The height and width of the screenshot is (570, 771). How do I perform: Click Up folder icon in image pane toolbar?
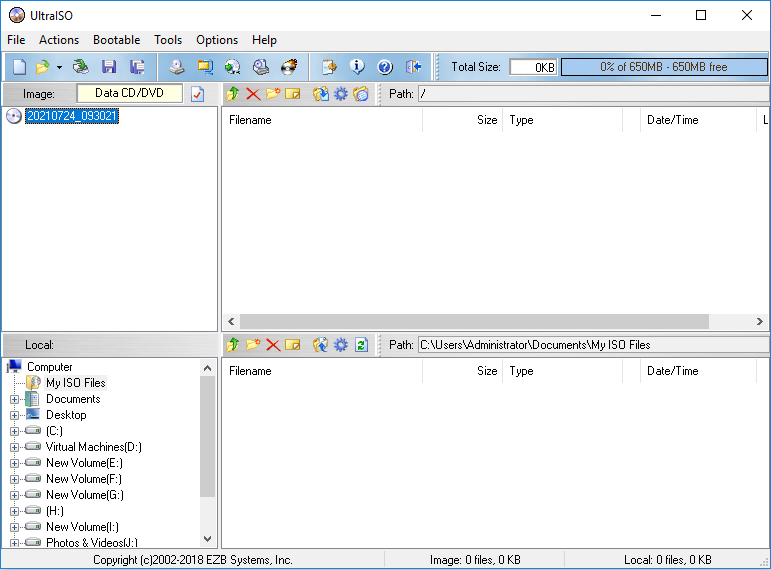click(233, 93)
